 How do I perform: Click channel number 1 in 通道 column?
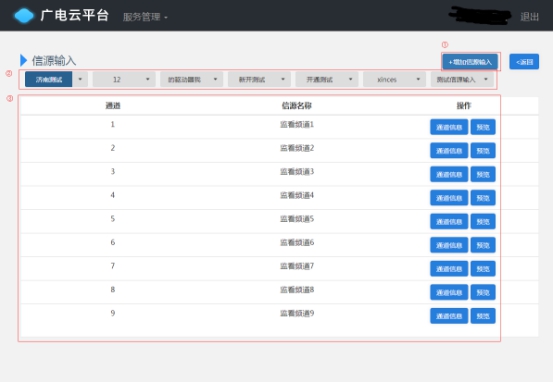[x=113, y=125]
